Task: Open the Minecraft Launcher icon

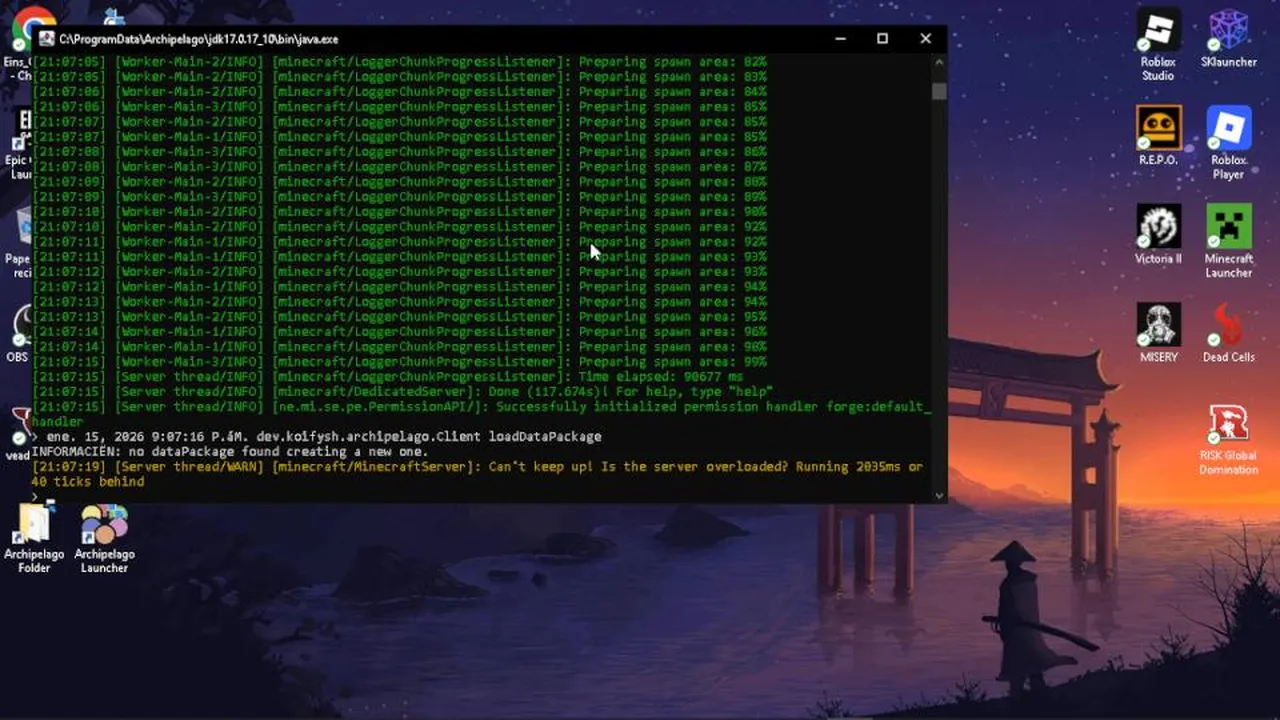Action: (1229, 241)
